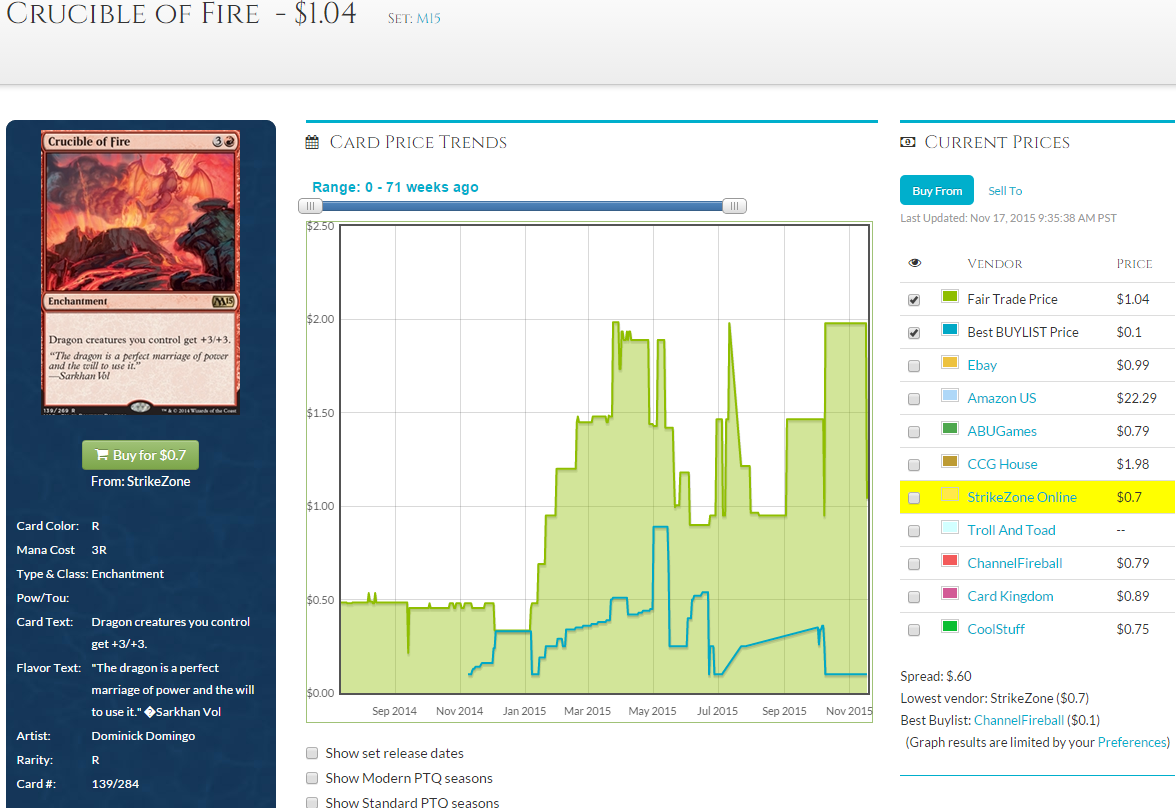This screenshot has height=808, width=1176.
Task: Click the M15 set symbol on card image
Action: point(223,301)
